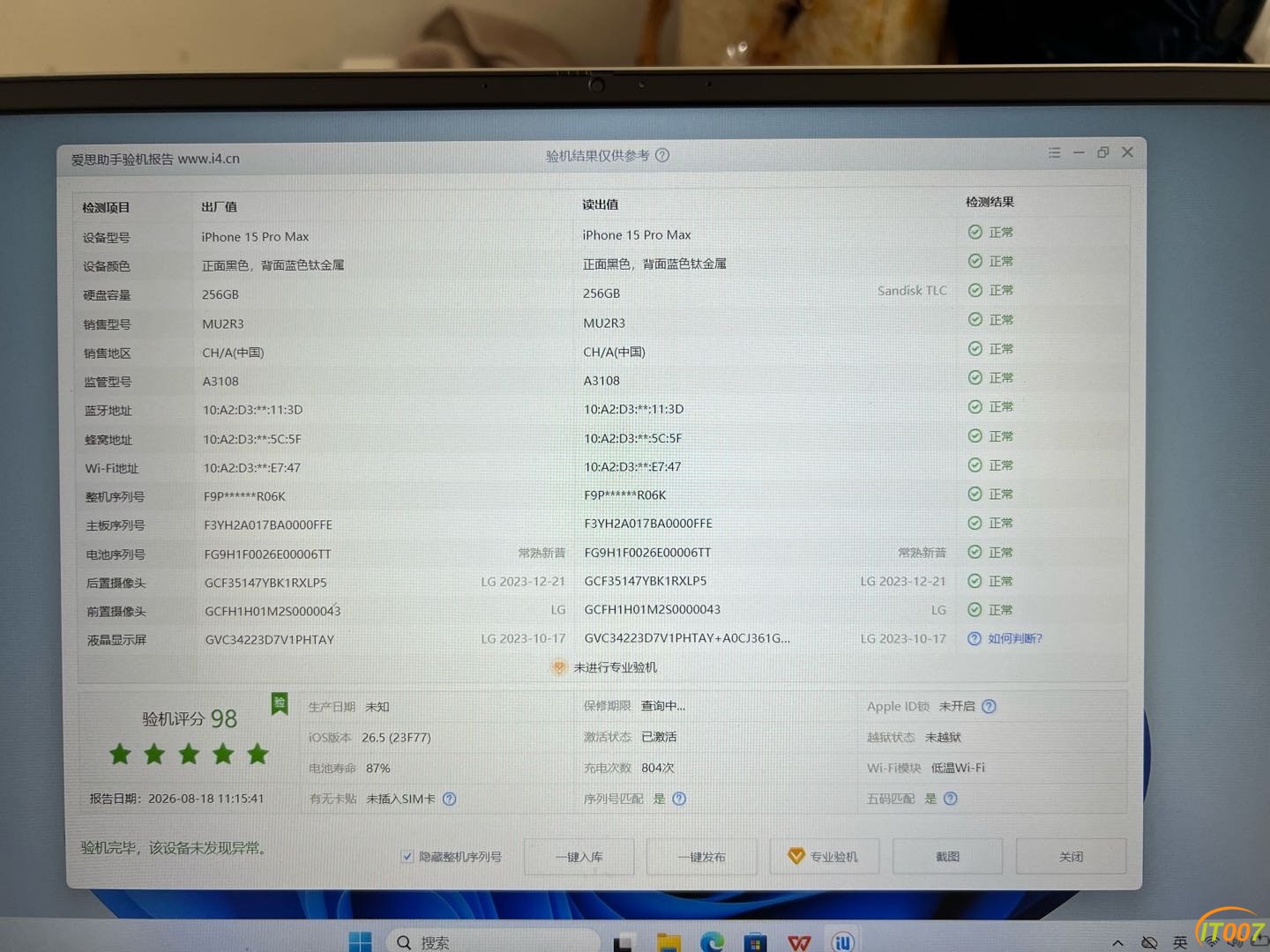The height and width of the screenshot is (952, 1270).
Task: Click factory front camera serial GCFH1H01M2S0000043
Action: pyautogui.click(x=273, y=611)
